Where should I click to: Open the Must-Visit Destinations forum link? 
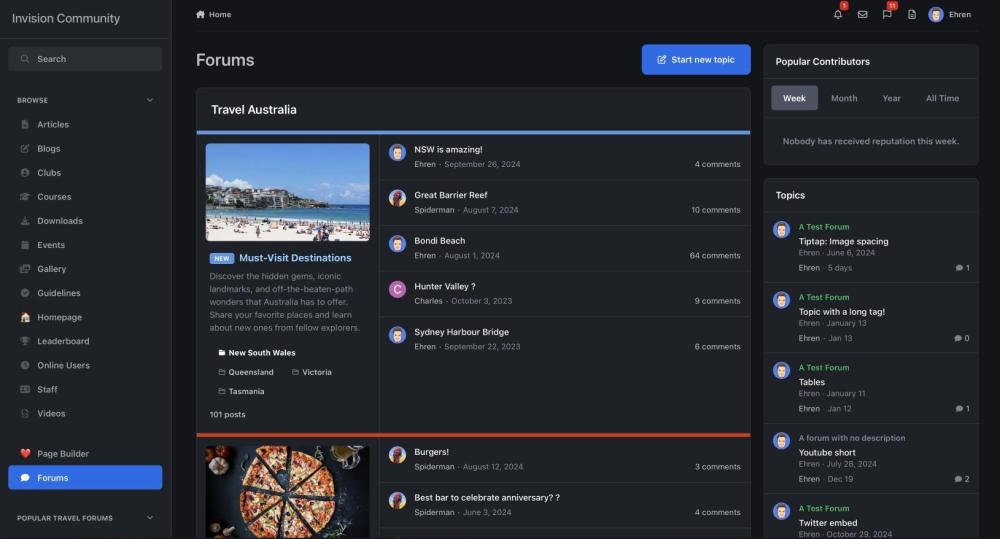click(294, 258)
